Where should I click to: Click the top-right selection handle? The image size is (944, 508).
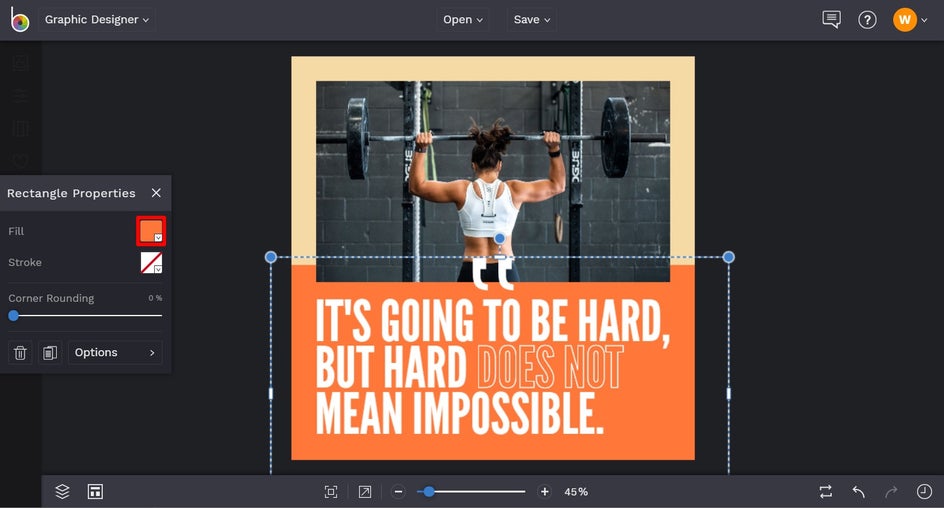pyautogui.click(x=728, y=257)
